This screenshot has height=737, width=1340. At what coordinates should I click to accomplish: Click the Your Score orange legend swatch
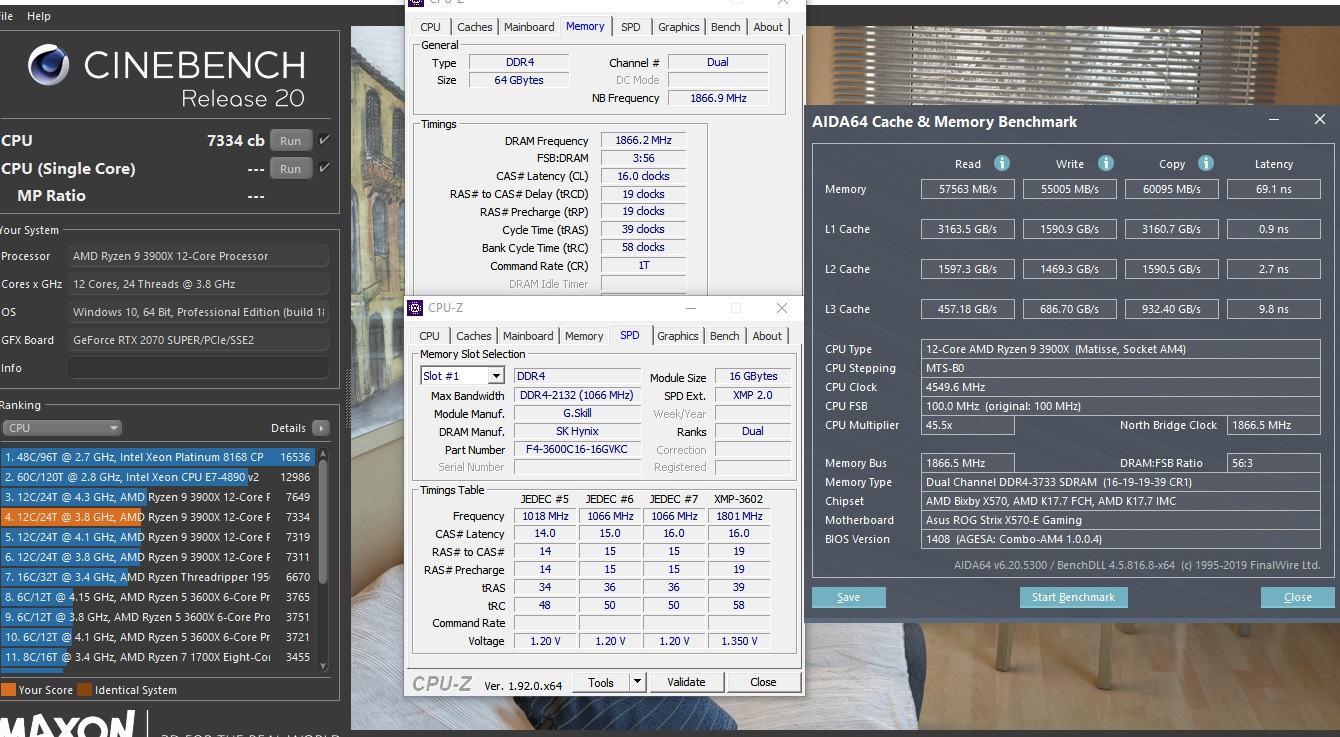(8, 690)
